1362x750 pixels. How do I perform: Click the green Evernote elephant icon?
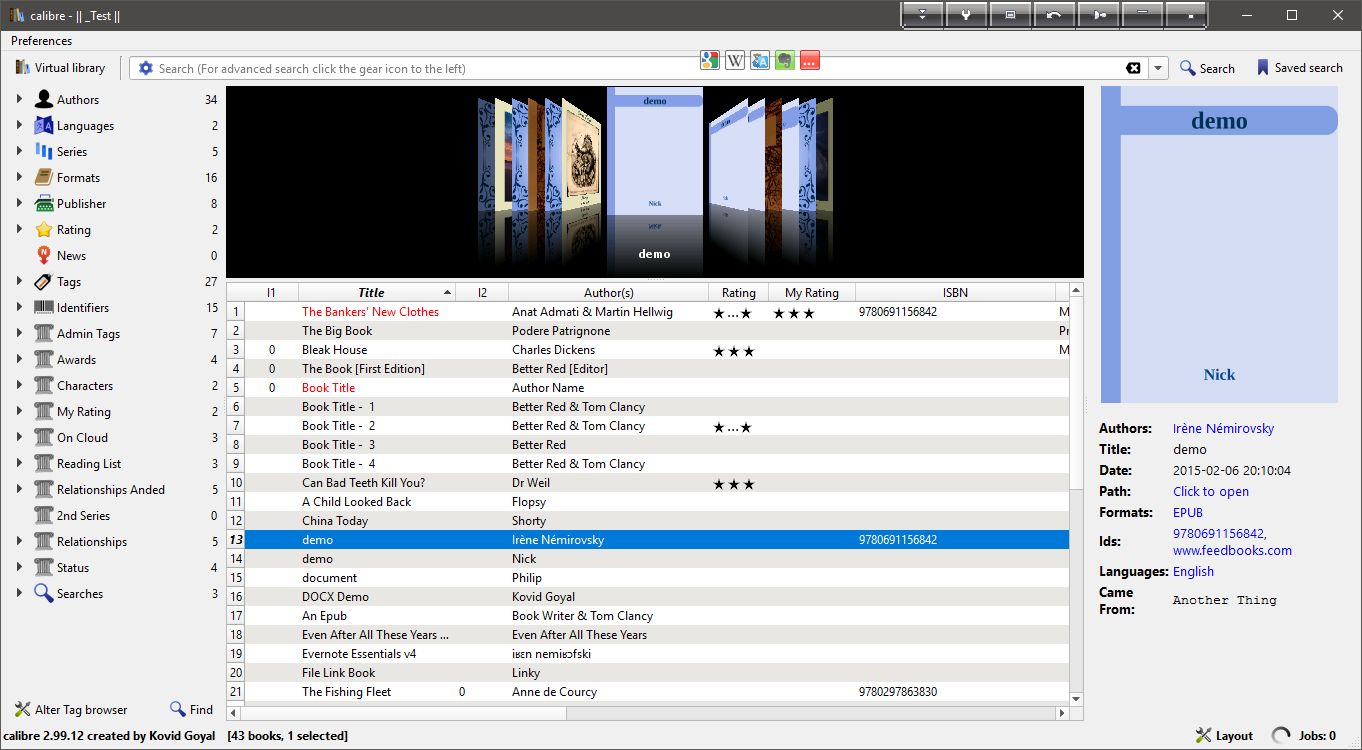tap(785, 60)
